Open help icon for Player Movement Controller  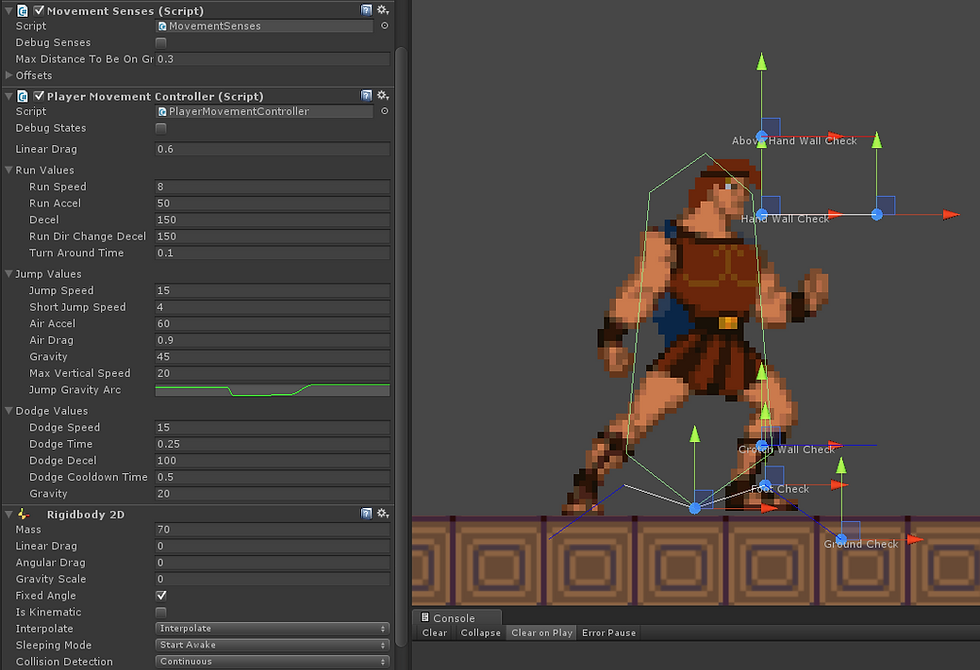coord(366,96)
